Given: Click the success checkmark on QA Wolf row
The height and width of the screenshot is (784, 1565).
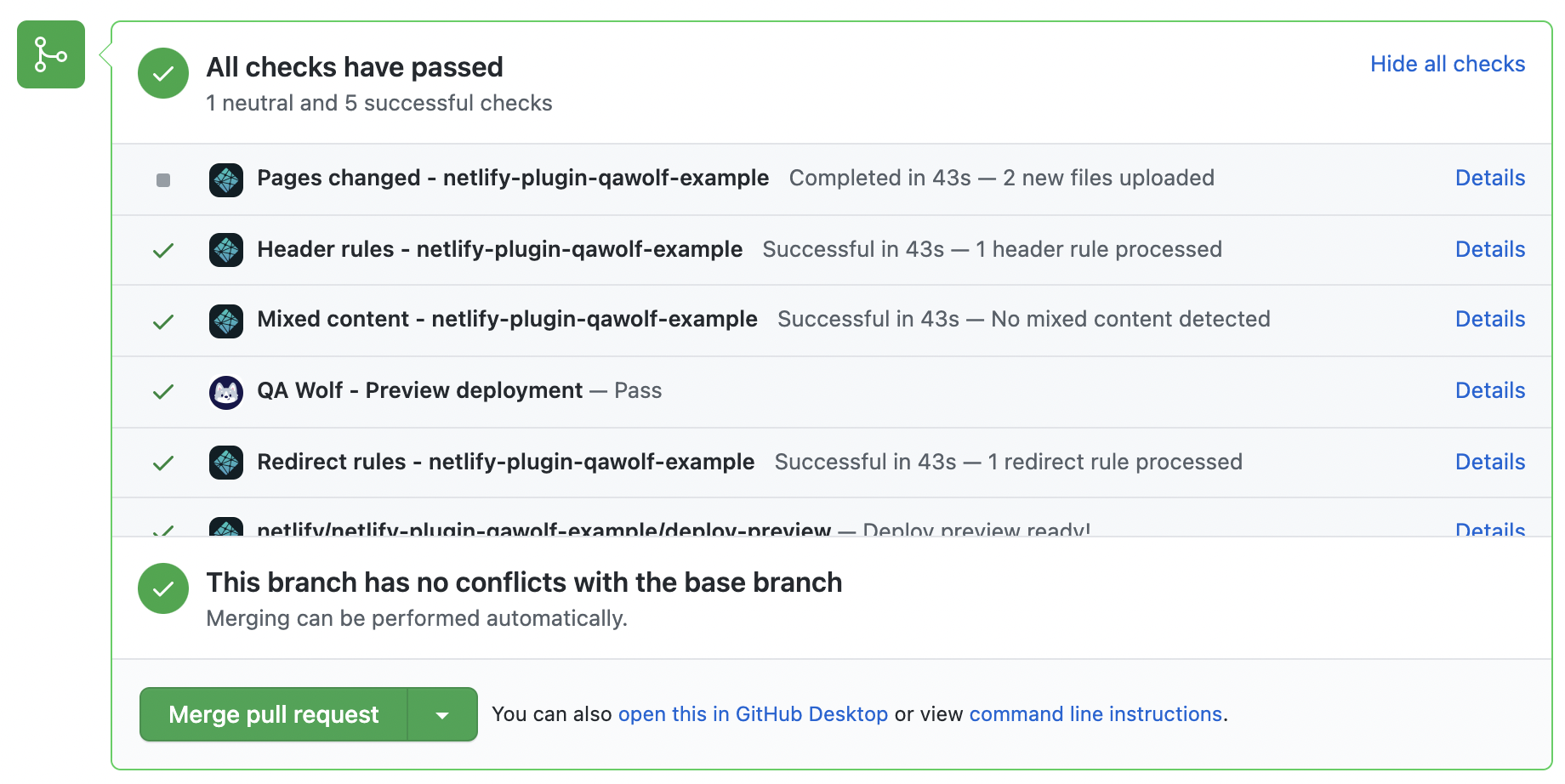Looking at the screenshot, I should tap(162, 391).
